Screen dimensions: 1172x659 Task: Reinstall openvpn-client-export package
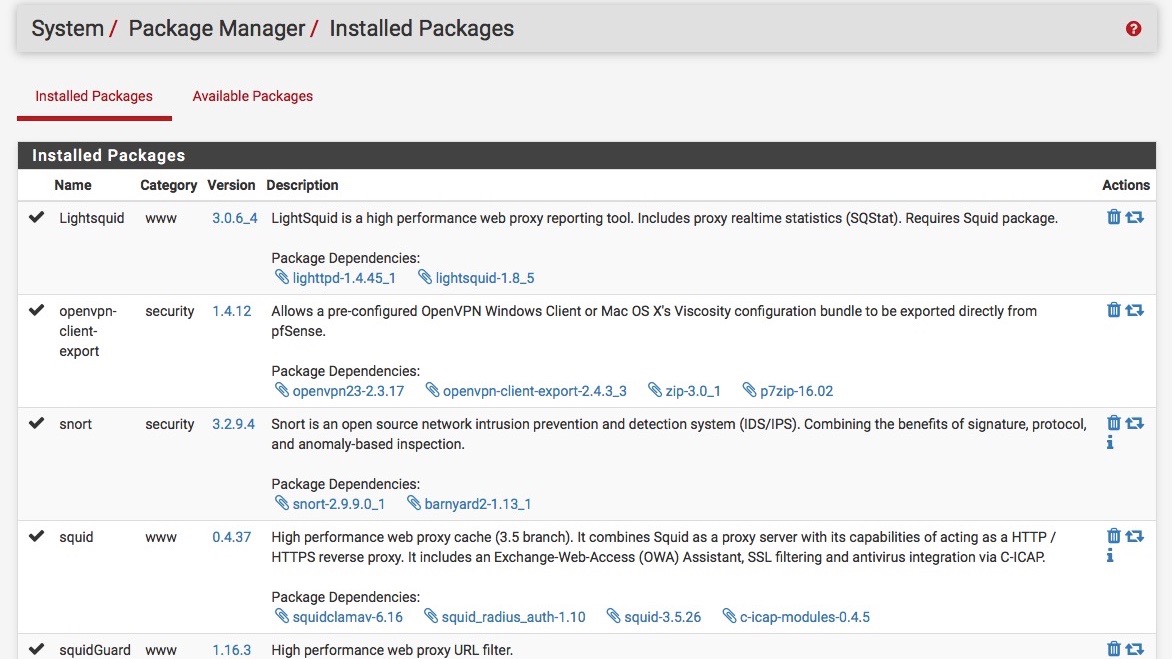coord(1135,309)
